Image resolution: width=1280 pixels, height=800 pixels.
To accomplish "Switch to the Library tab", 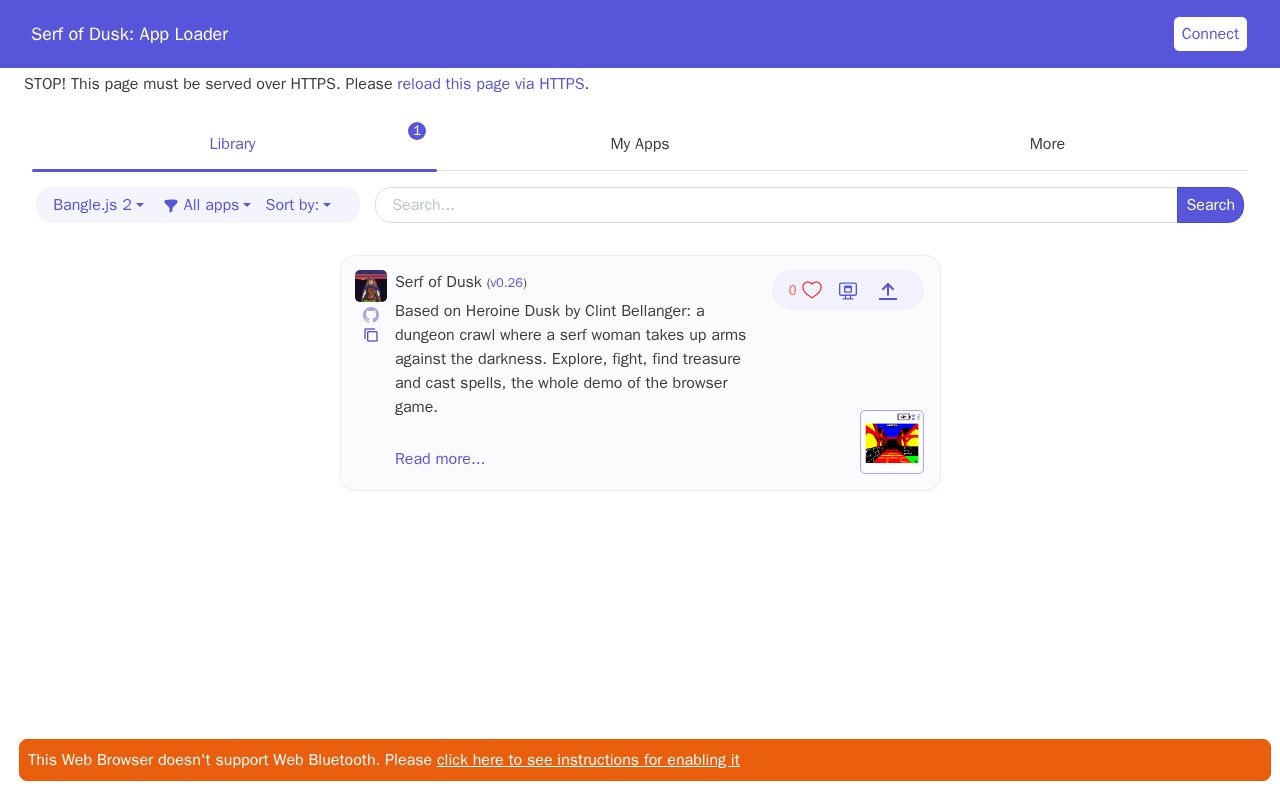I will pos(233,144).
